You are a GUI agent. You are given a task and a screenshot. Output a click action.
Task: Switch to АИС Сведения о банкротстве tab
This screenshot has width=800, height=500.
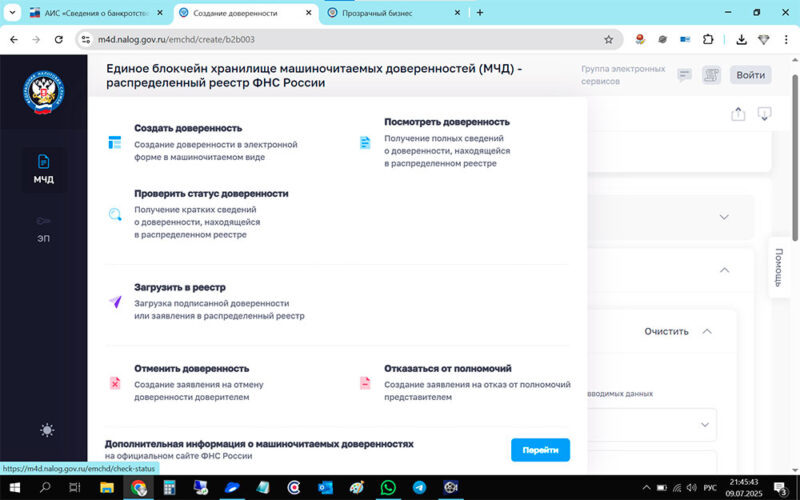pos(96,13)
